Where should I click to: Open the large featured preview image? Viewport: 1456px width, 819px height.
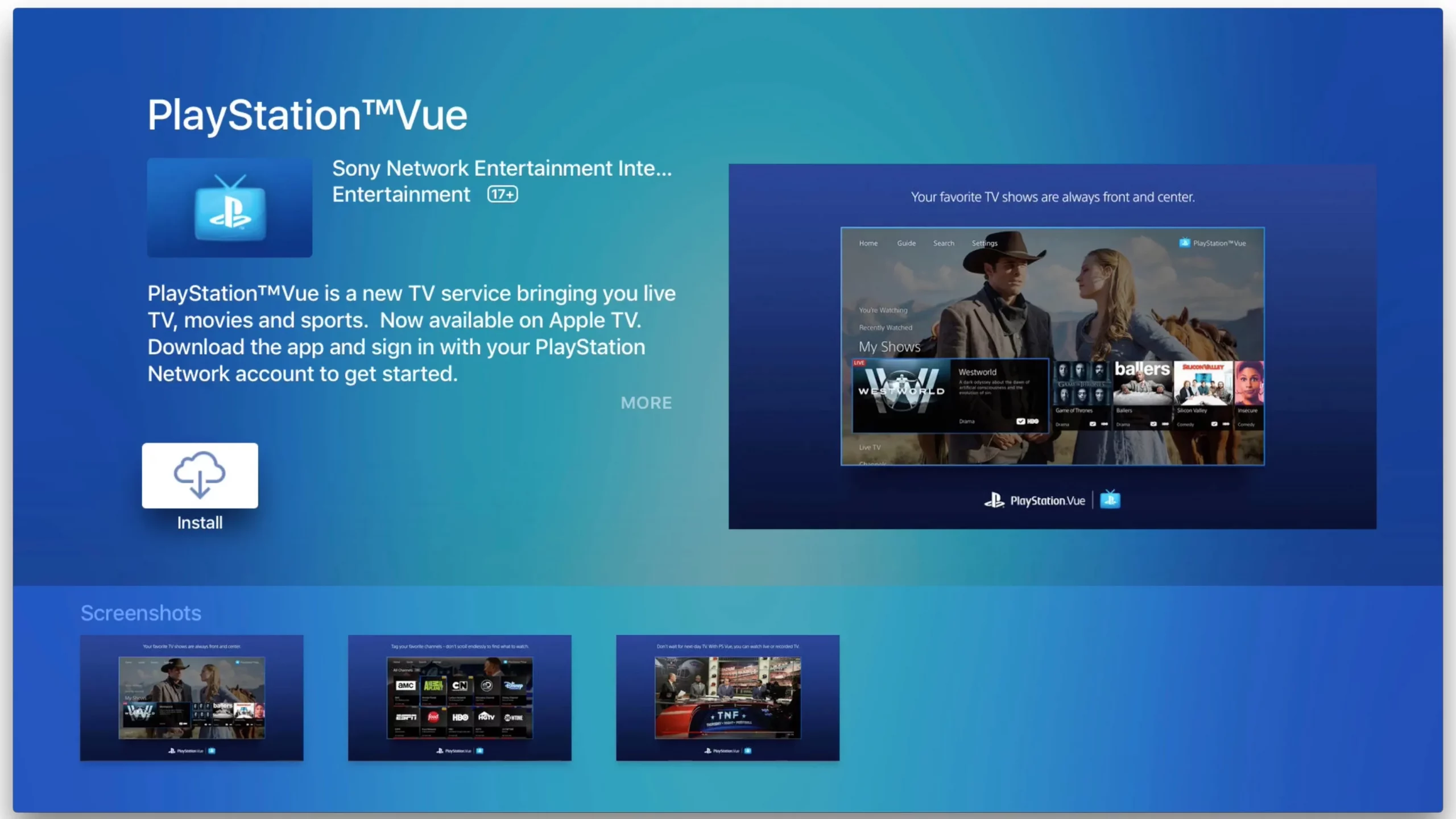(1052, 346)
